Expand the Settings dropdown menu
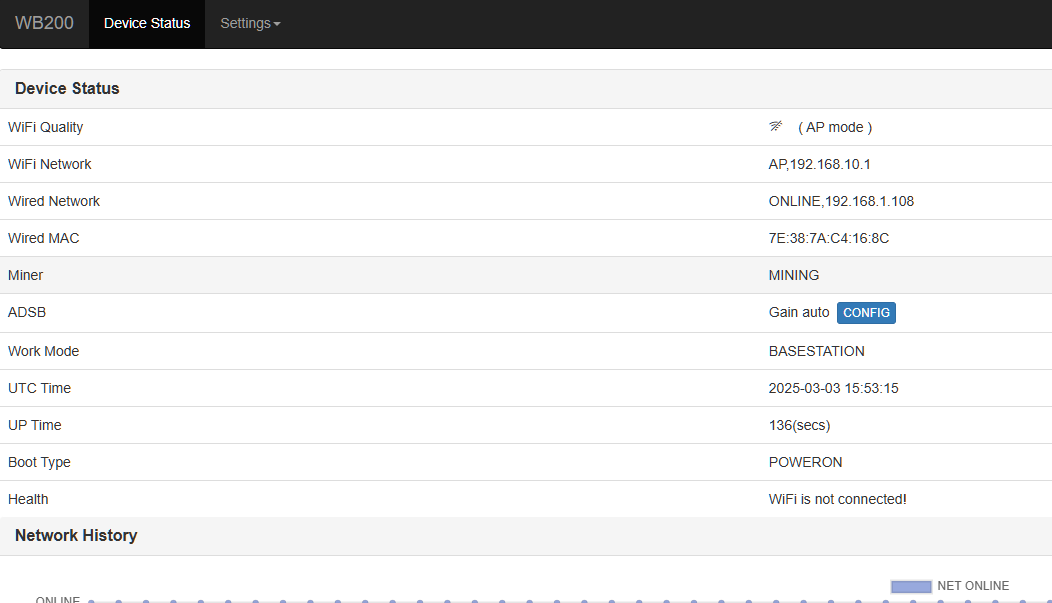The height and width of the screenshot is (603, 1052). coord(250,23)
